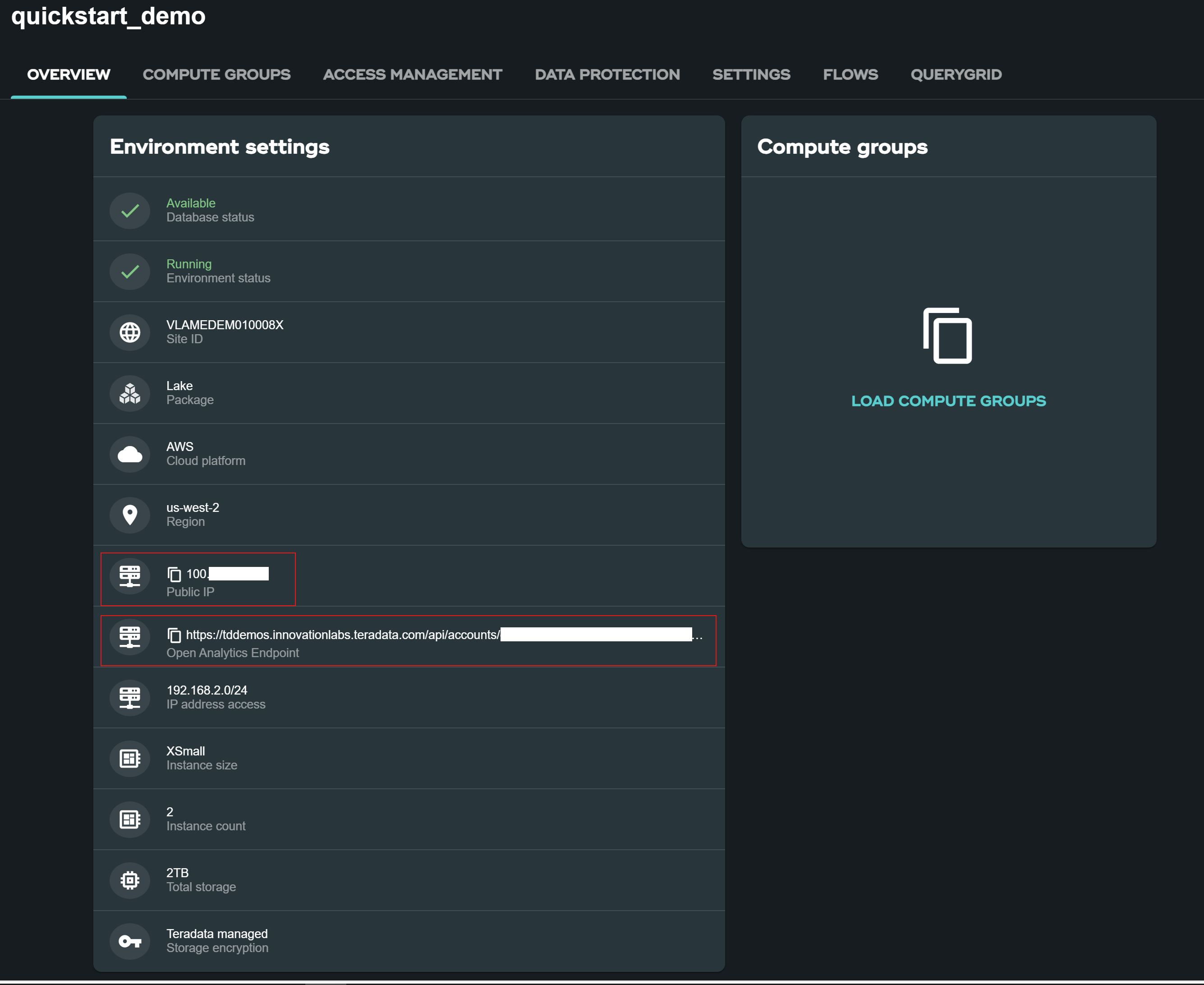Select the Site ID value VLAMEDEM010008X
Screen dimensions: 1204x985
tap(225, 325)
